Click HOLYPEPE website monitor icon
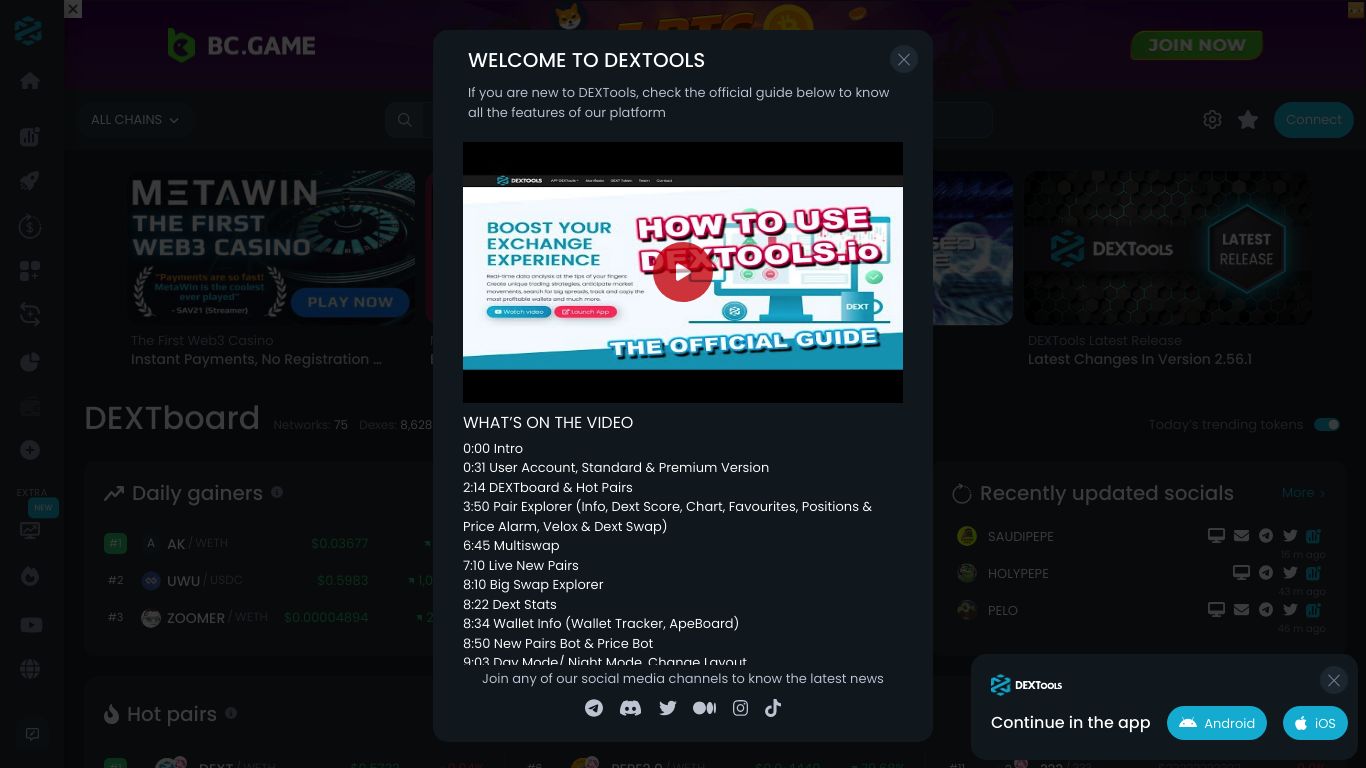The height and width of the screenshot is (768, 1366). (x=1241, y=573)
